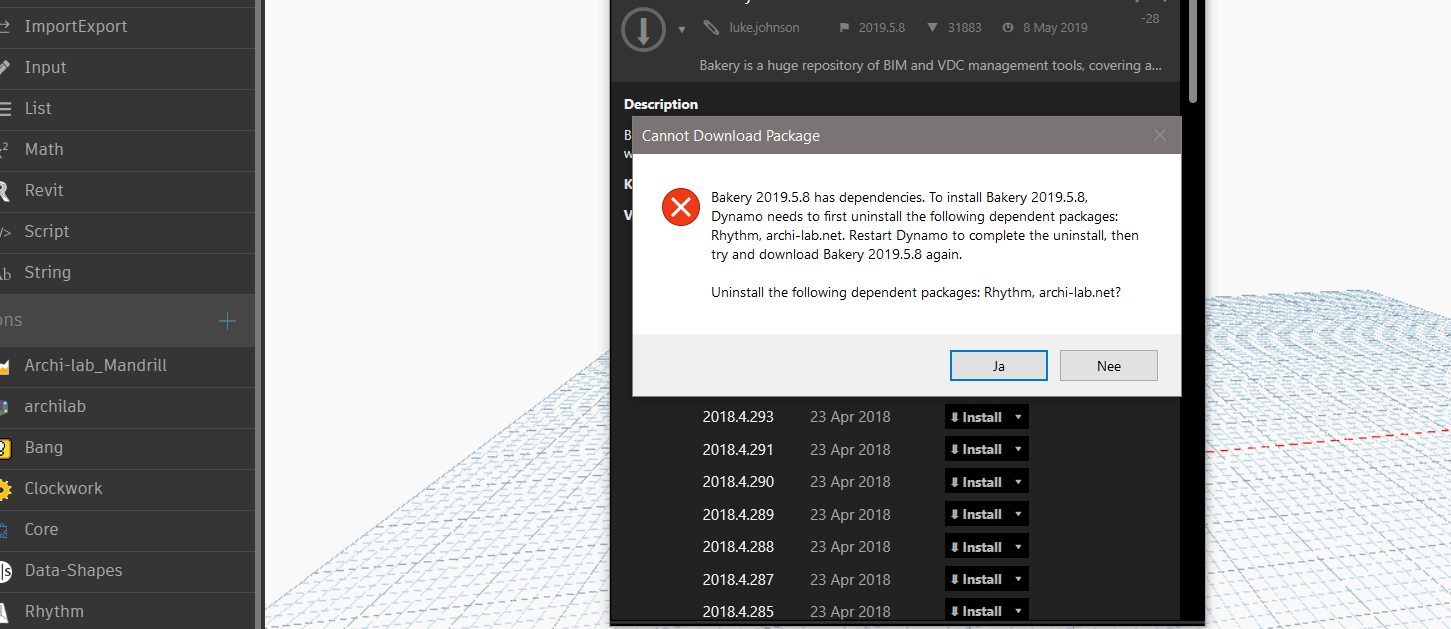The image size is (1451, 629).
Task: Open install options dropdown for version 2018.4.288
Action: 1018,547
